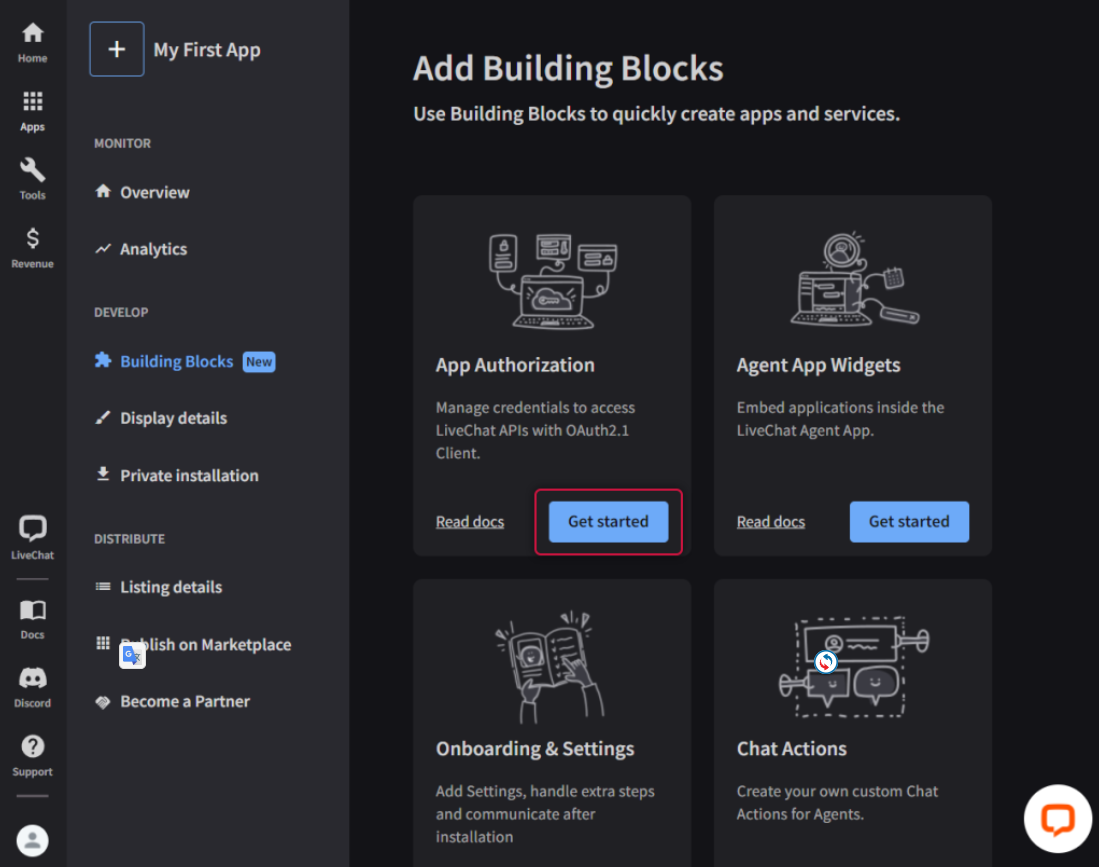Select Analytics in the sidebar
This screenshot has width=1099, height=867.
(153, 249)
